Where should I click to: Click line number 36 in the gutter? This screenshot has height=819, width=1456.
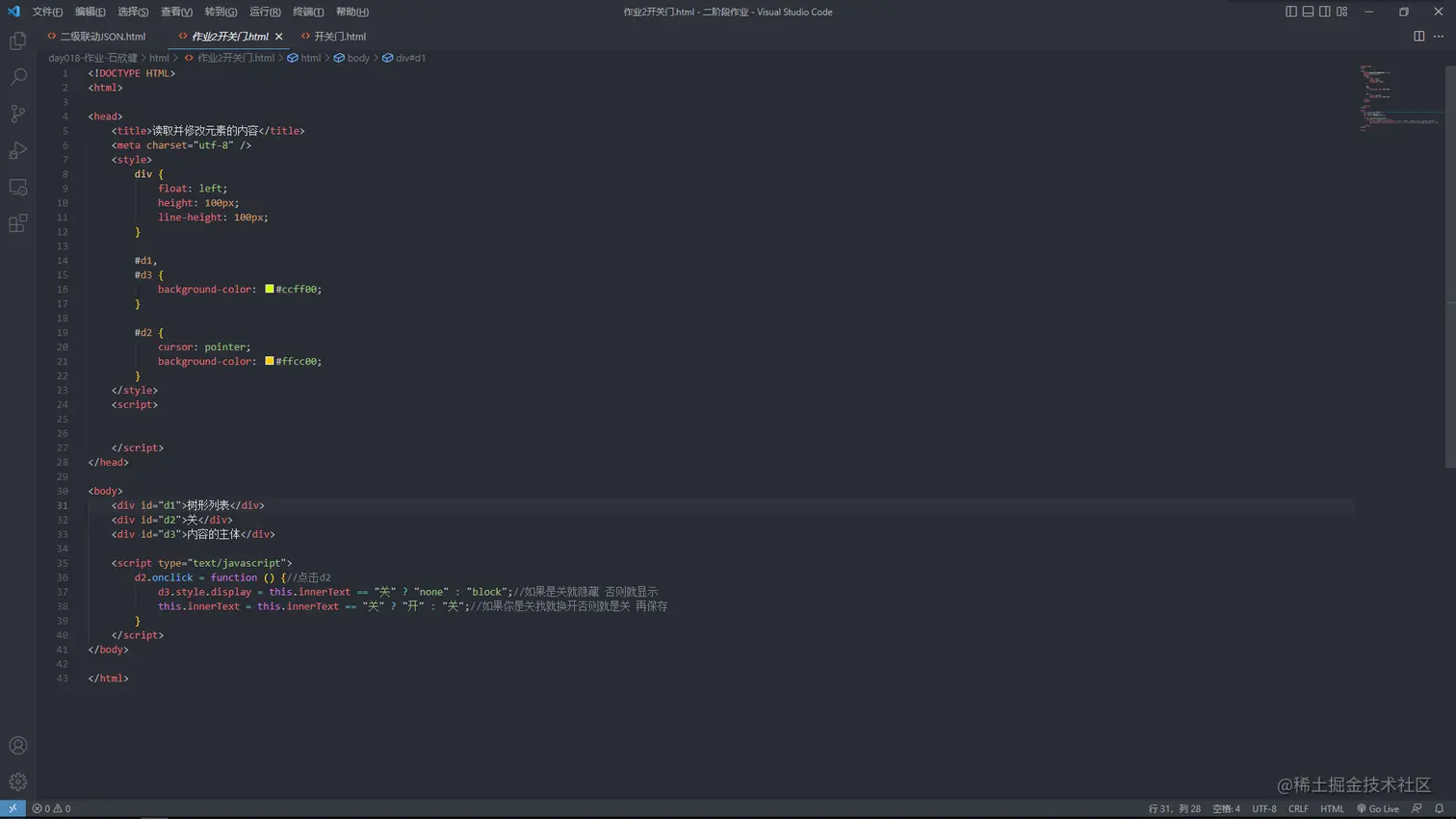pos(62,577)
